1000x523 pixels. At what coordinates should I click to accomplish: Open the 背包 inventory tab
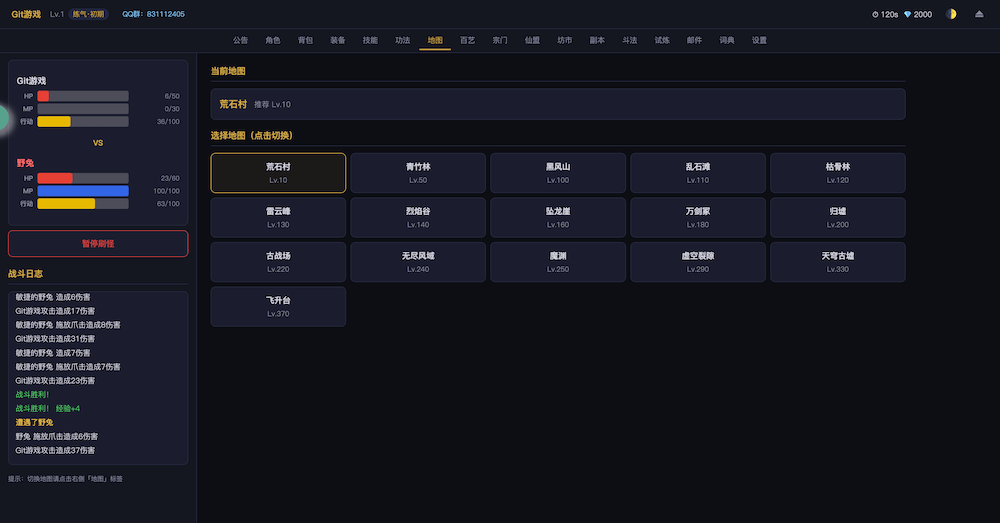[x=305, y=40]
